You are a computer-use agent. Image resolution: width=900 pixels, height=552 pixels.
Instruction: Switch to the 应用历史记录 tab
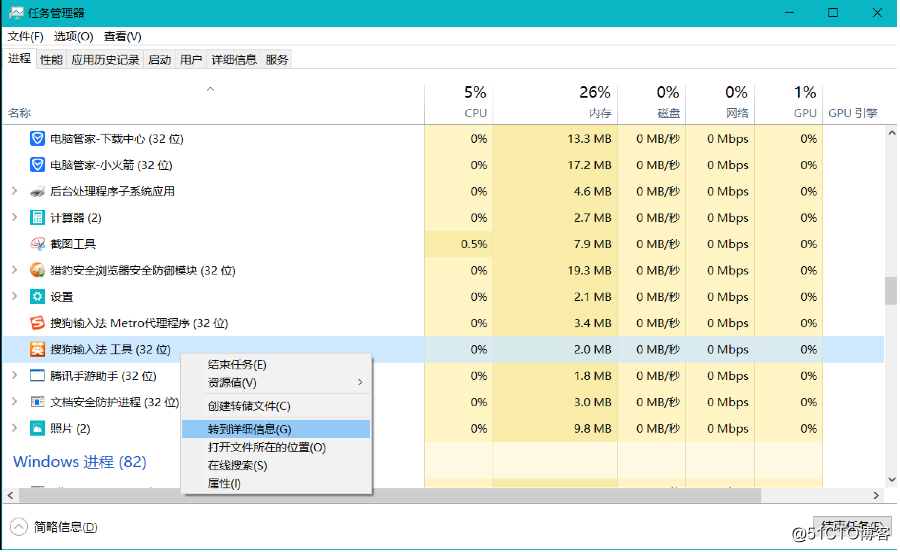[105, 60]
